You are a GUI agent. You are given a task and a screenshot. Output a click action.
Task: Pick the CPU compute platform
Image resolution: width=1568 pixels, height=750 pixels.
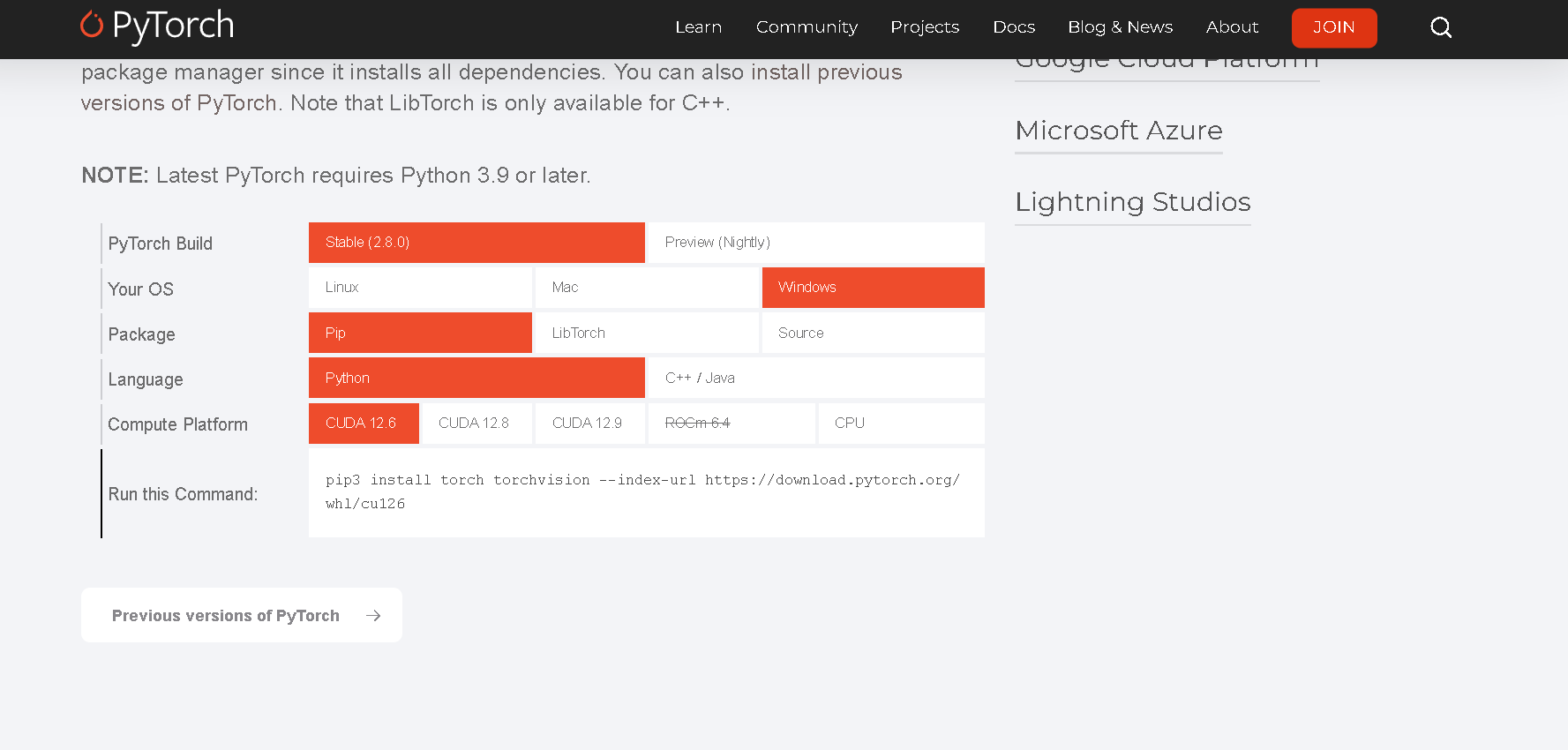click(x=902, y=424)
